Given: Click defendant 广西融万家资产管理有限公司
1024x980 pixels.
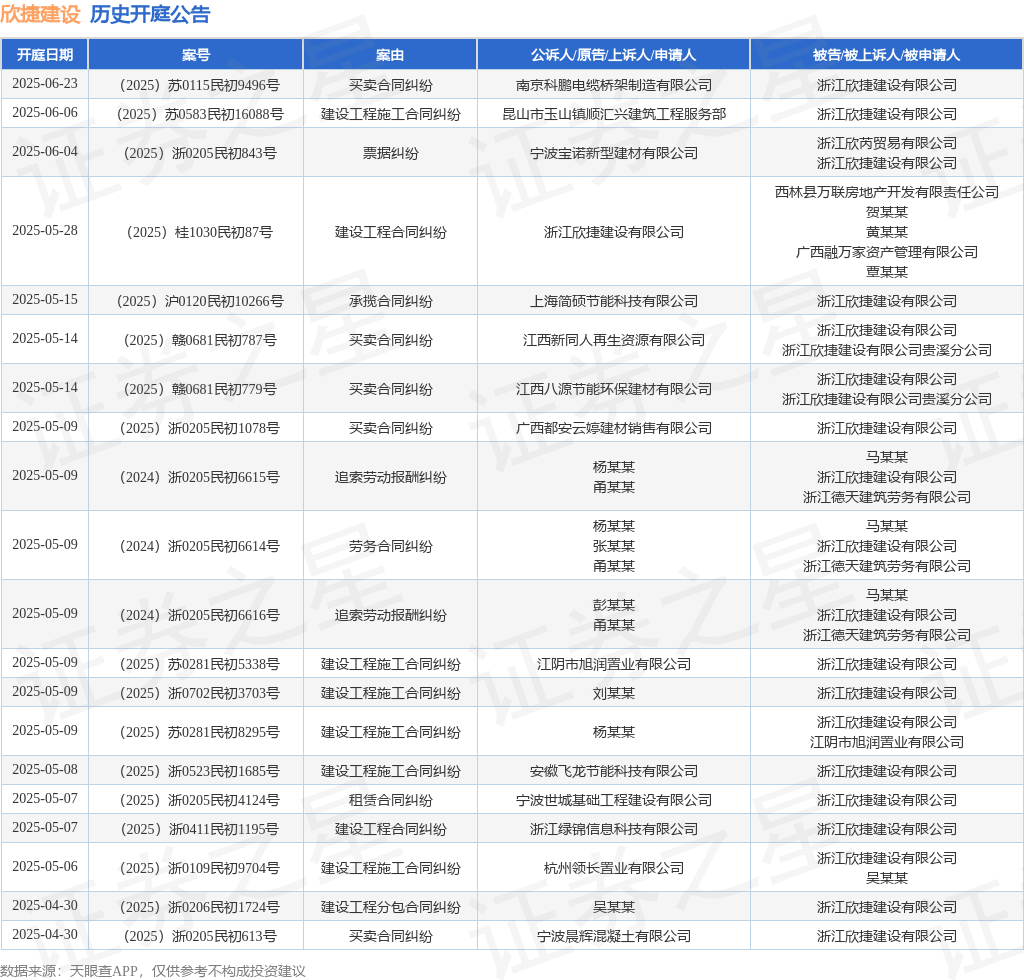Looking at the screenshot, I should pos(886,252).
